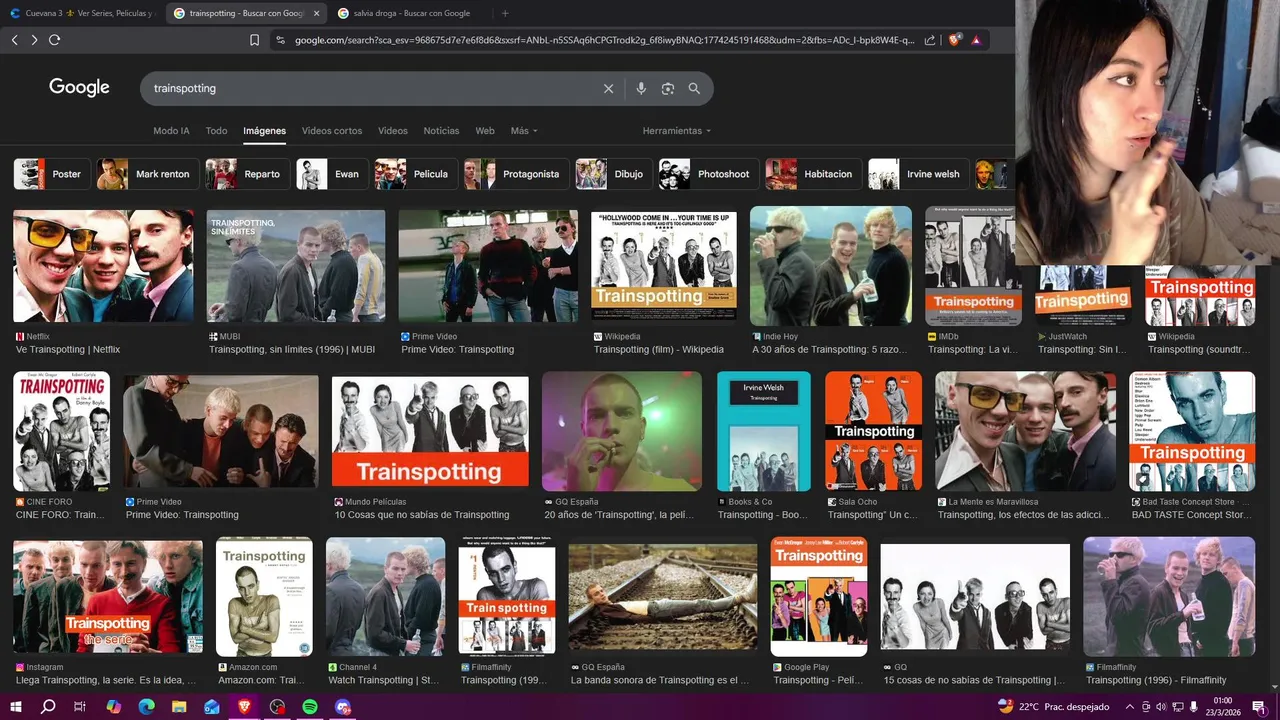This screenshot has width=1280, height=720.
Task: Switch to the Cuevana 3 tab
Action: (83, 13)
